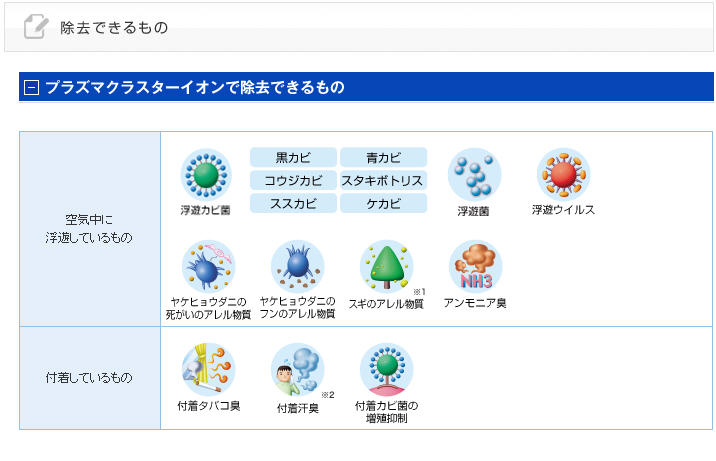716x461 pixels.
Task: Select the ヤケヒョウダニの死がいのアレル物質 mite icon
Action: [208, 267]
